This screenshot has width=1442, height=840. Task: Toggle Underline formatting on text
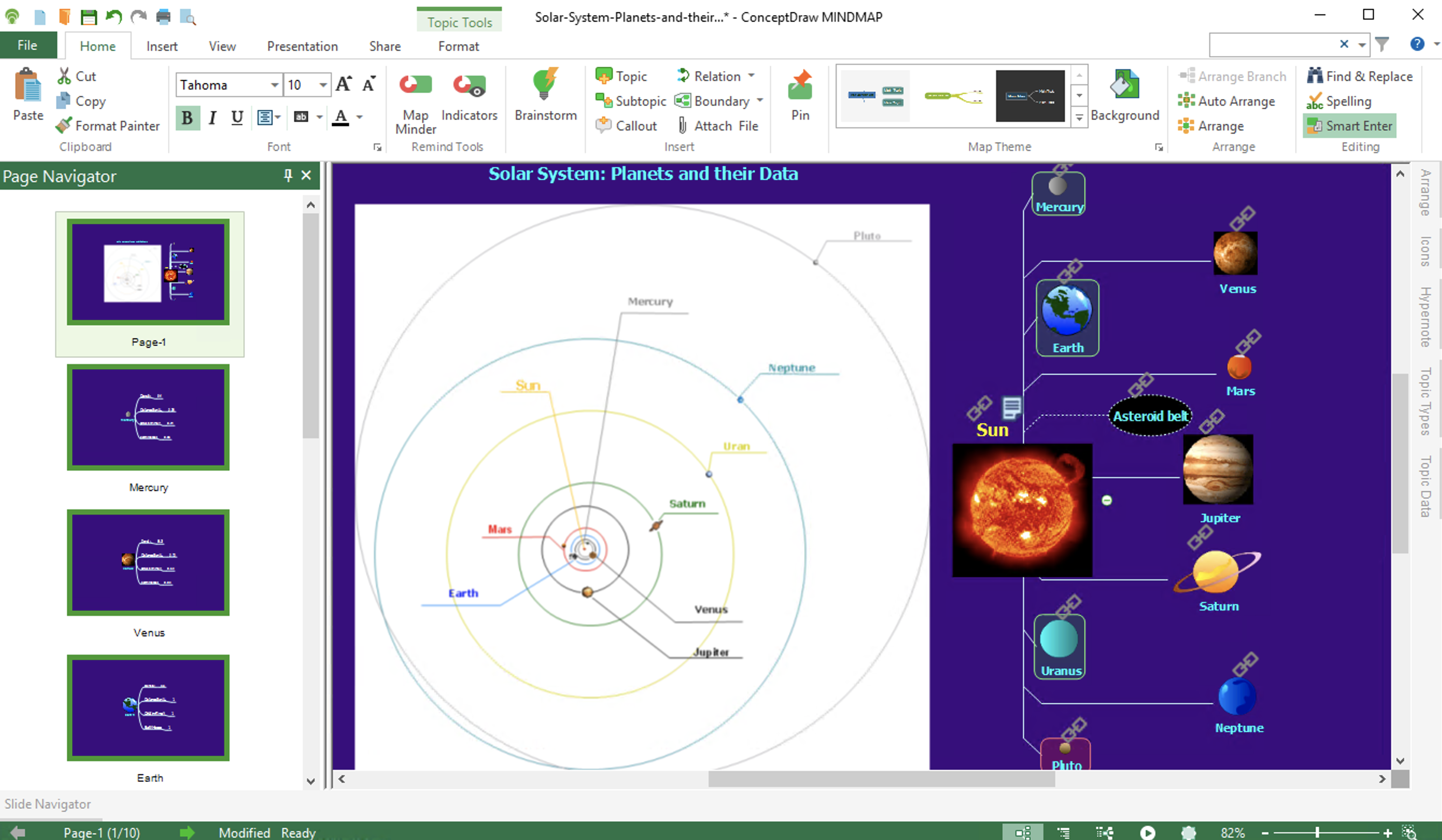tap(238, 117)
